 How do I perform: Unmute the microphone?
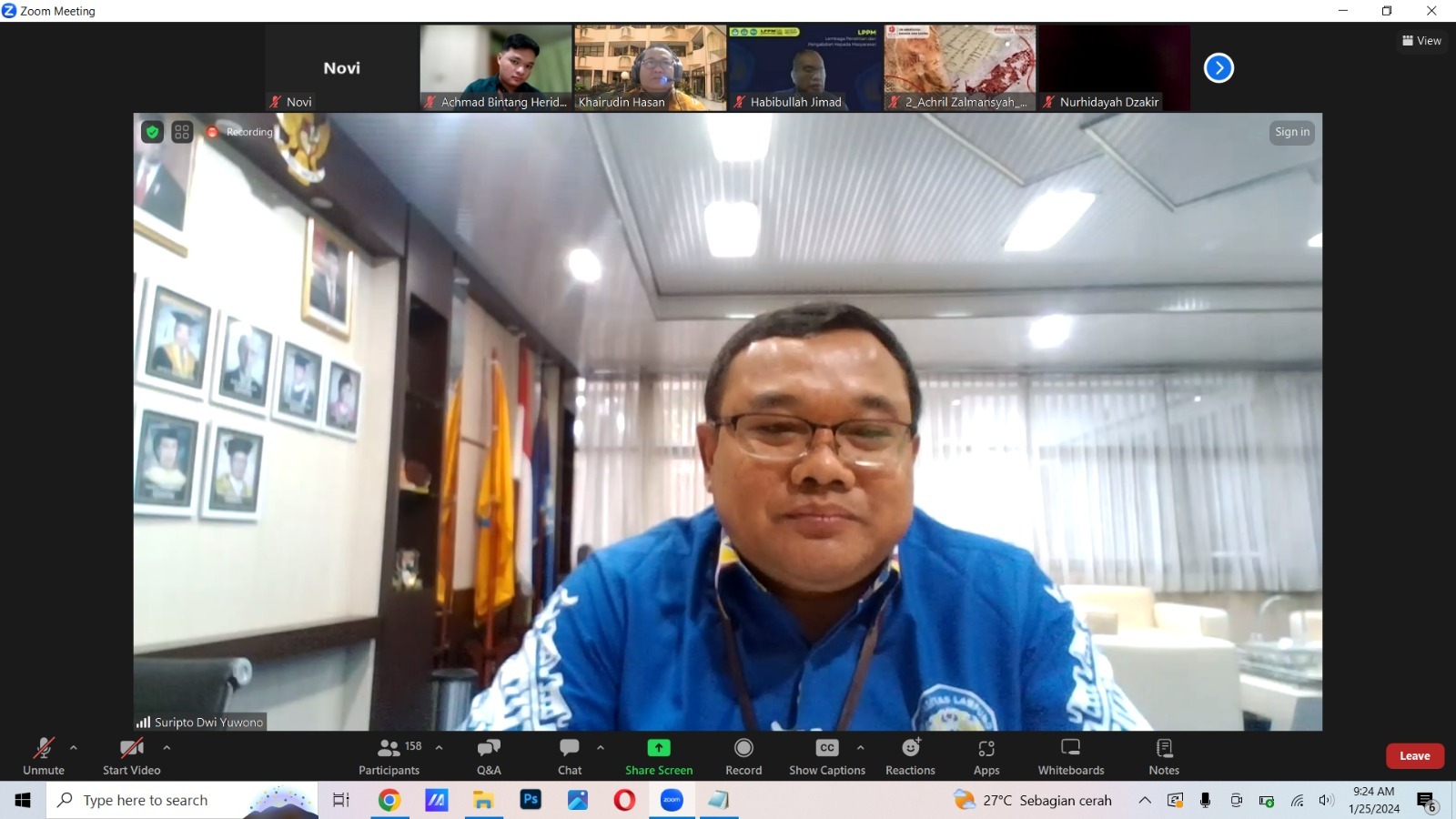tap(44, 756)
